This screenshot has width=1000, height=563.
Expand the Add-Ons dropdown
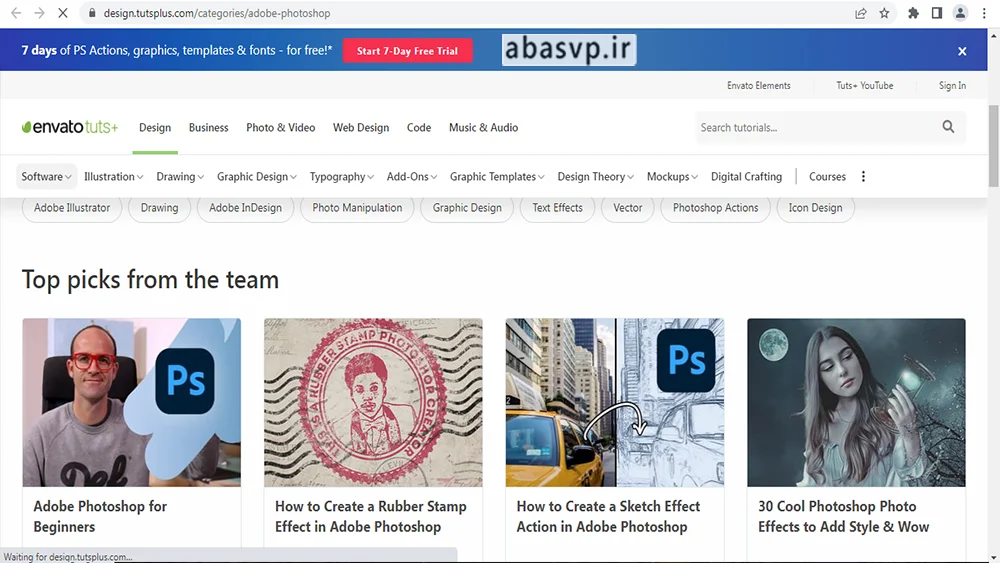click(411, 177)
